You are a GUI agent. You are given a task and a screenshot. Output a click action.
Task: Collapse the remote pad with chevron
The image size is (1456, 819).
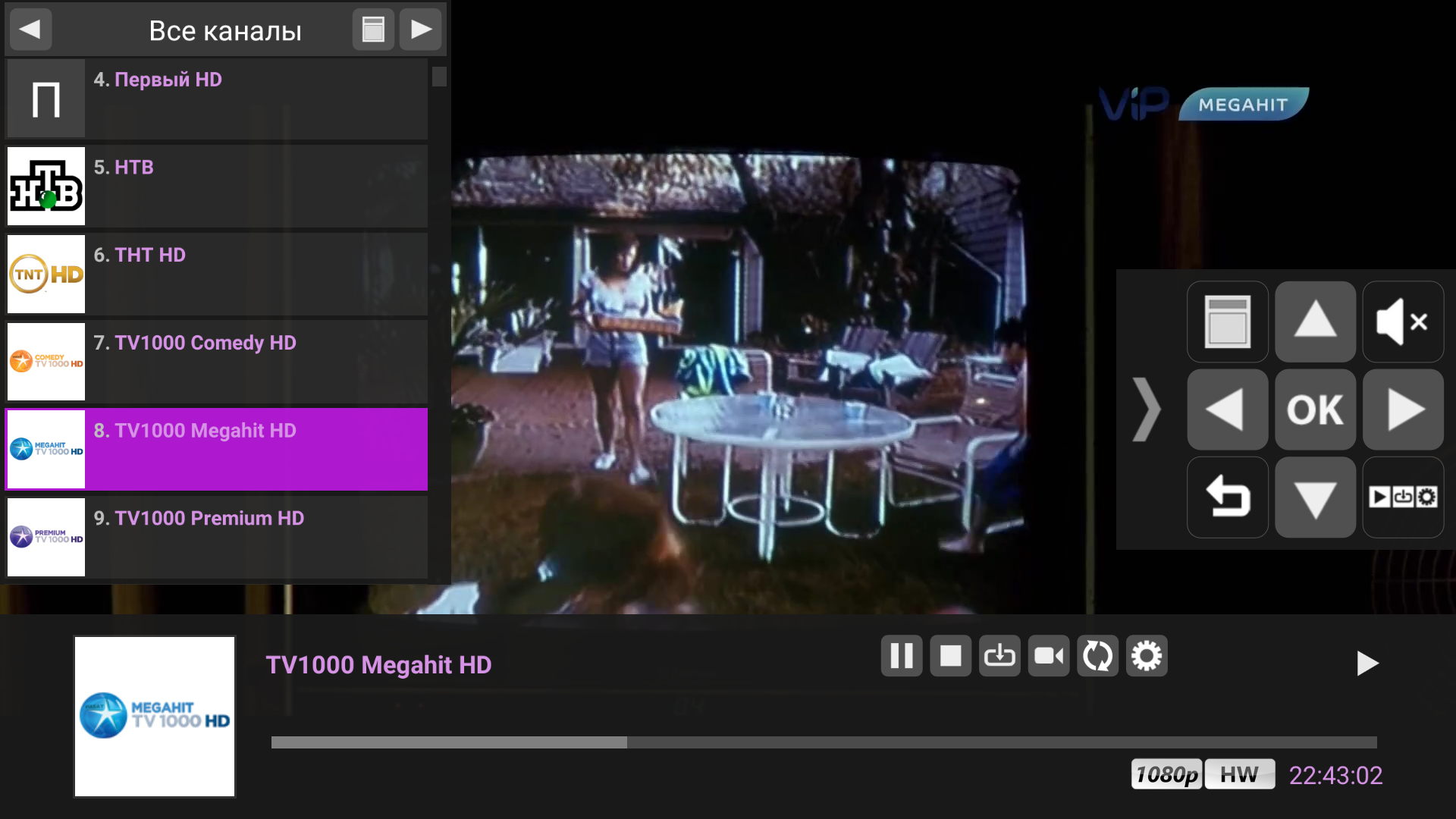pyautogui.click(x=1147, y=409)
